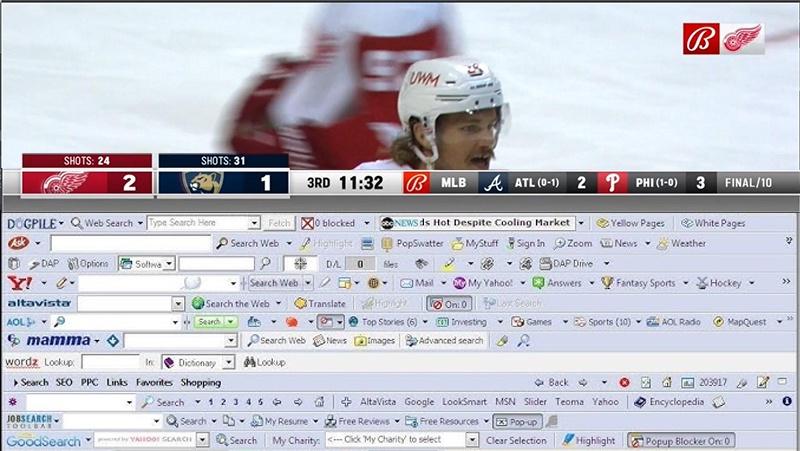
Task: Open the Favorites menu
Action: [x=154, y=382]
